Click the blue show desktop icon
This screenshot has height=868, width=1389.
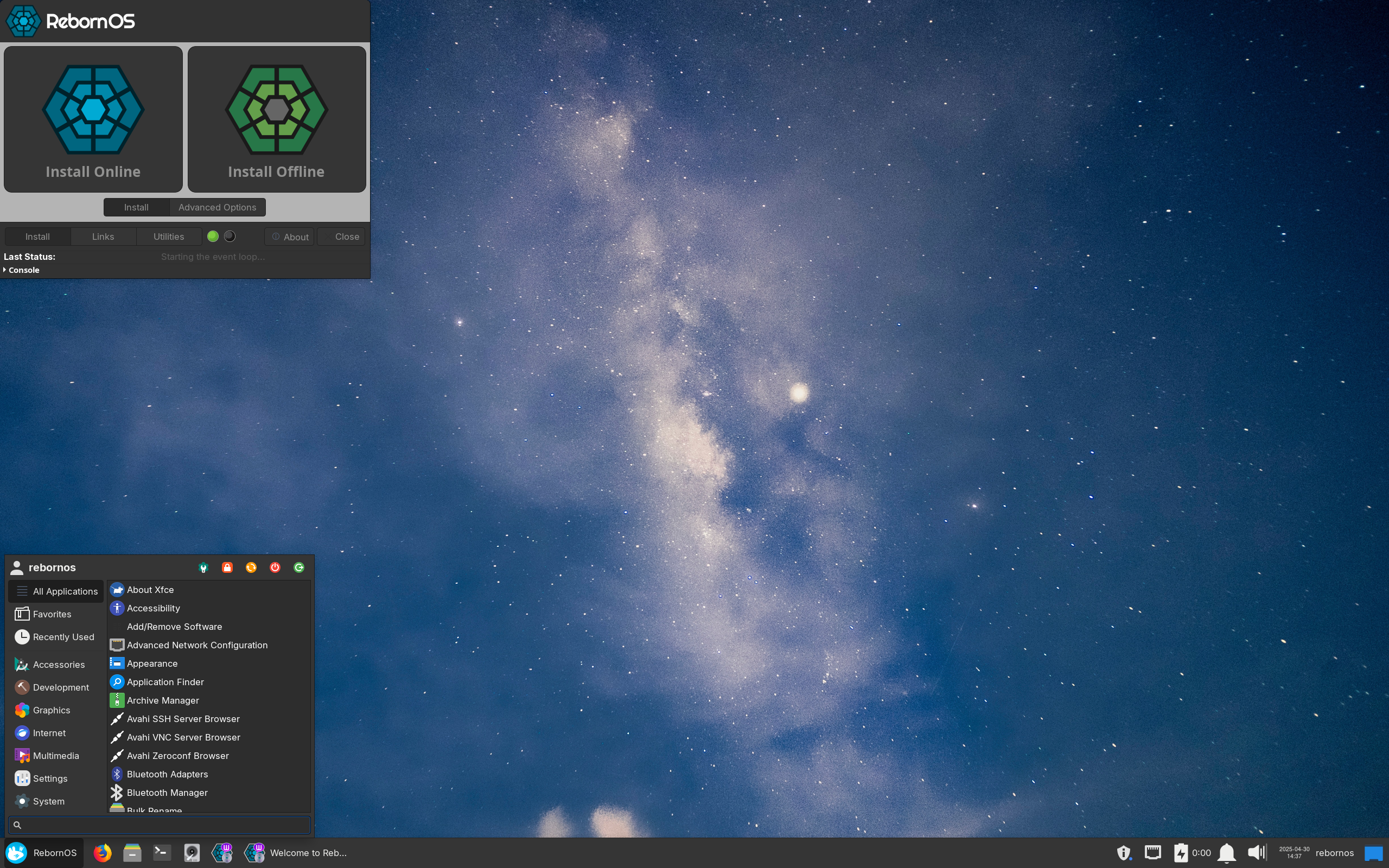(1373, 853)
